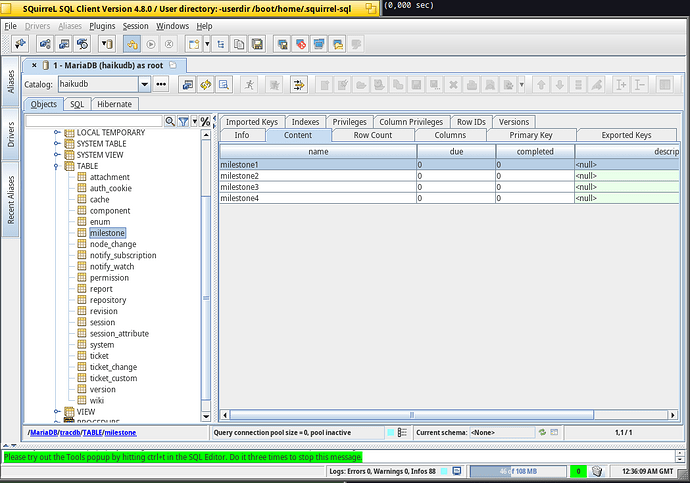Open the Indexes tab

305,122
